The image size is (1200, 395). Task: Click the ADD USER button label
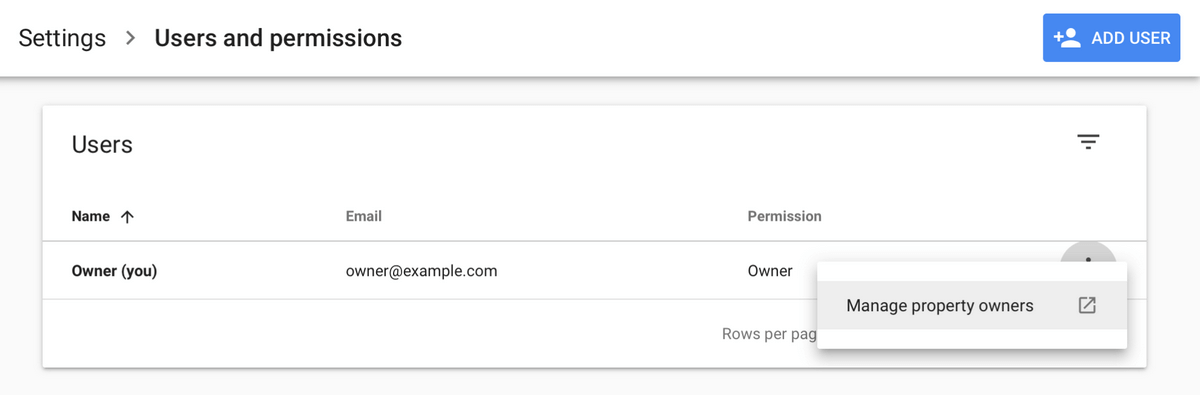(1131, 38)
